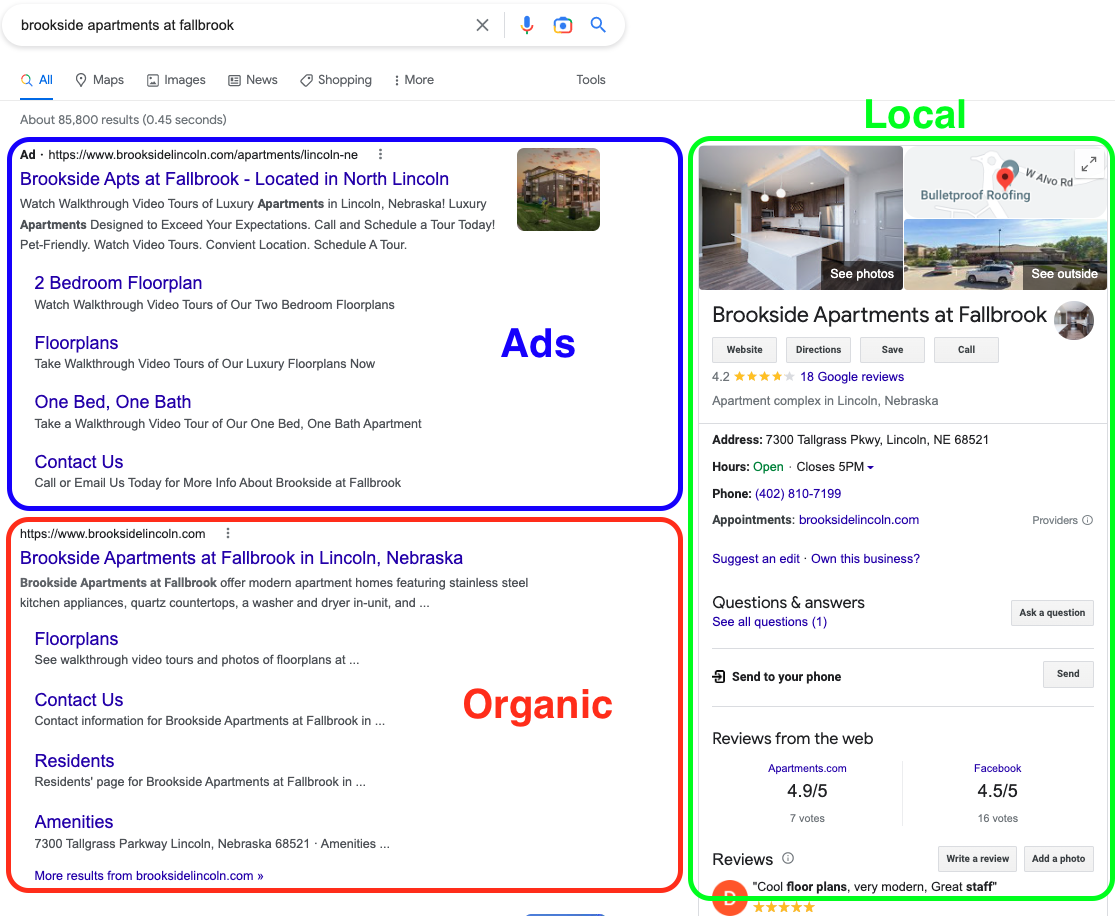This screenshot has height=916, width=1115.
Task: Open the Providers info icon
Action: point(1087,520)
